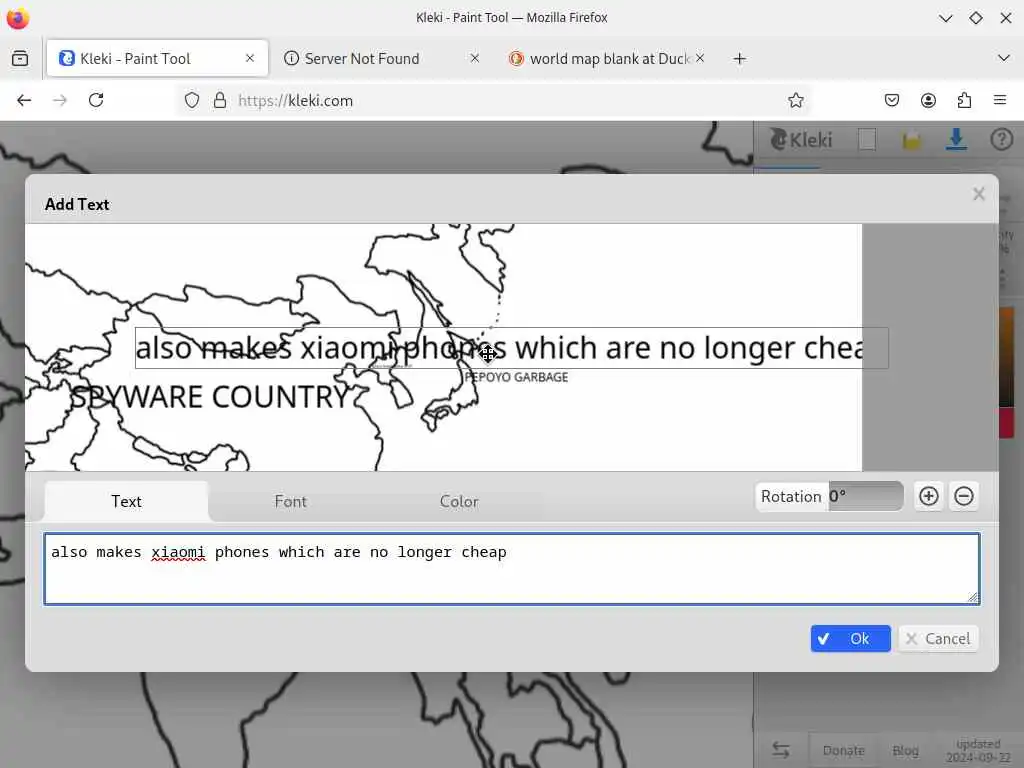Select the Text tab

(x=126, y=502)
